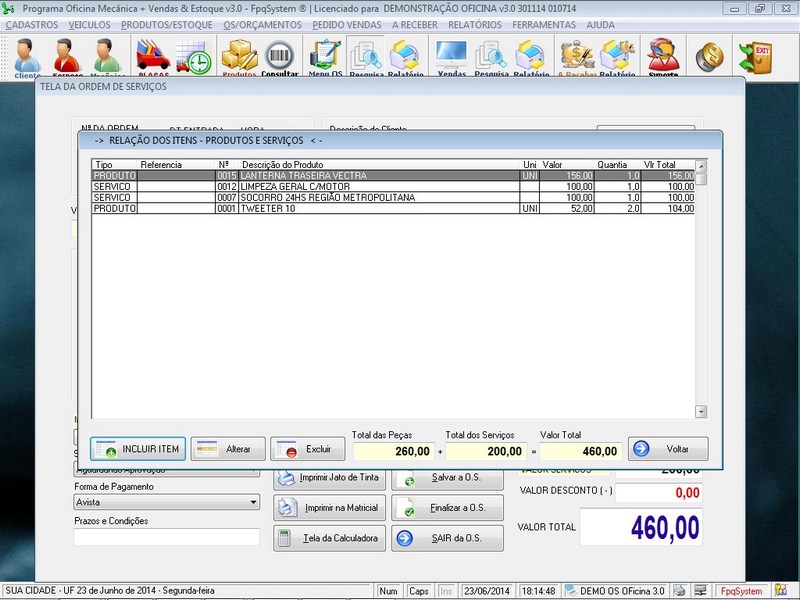Click the Consultar barcode icon
This screenshot has height=600, width=800.
pos(280,57)
